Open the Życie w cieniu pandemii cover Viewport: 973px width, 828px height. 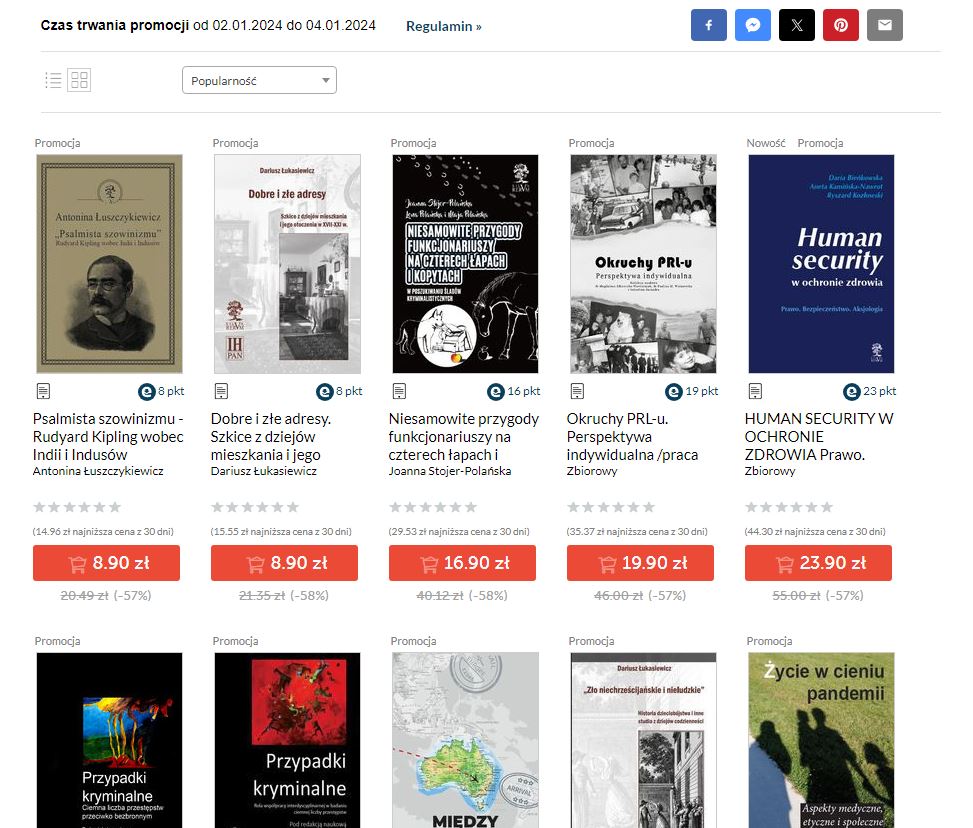point(821,740)
